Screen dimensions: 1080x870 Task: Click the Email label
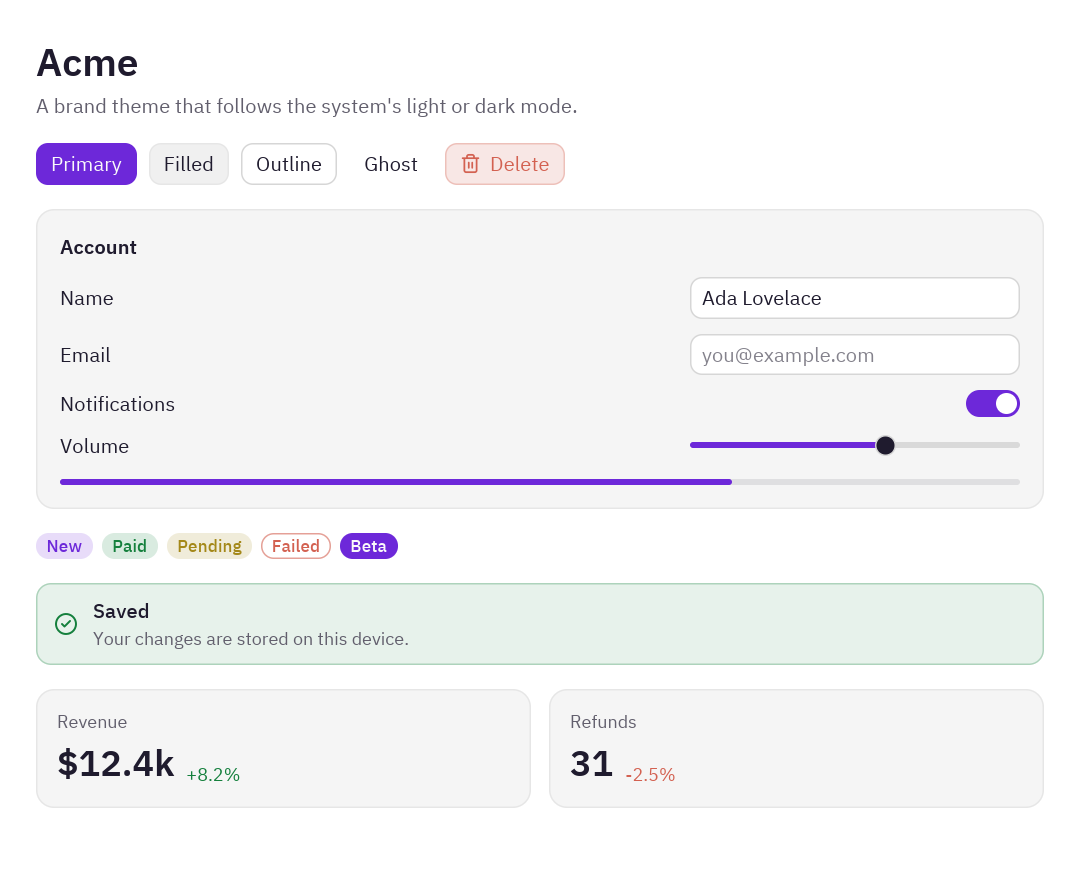pos(85,355)
